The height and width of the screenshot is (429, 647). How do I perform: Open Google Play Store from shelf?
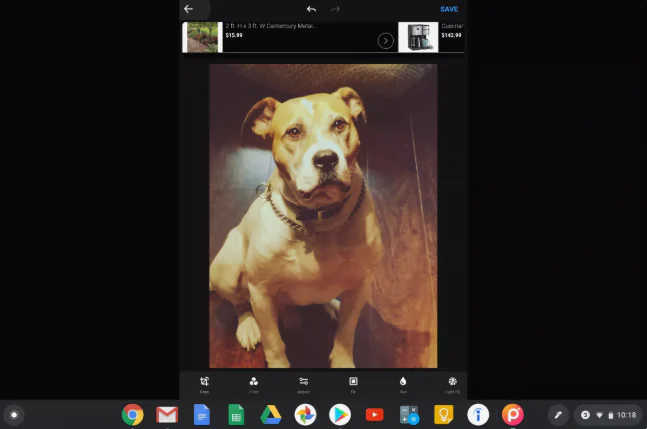pyautogui.click(x=340, y=415)
